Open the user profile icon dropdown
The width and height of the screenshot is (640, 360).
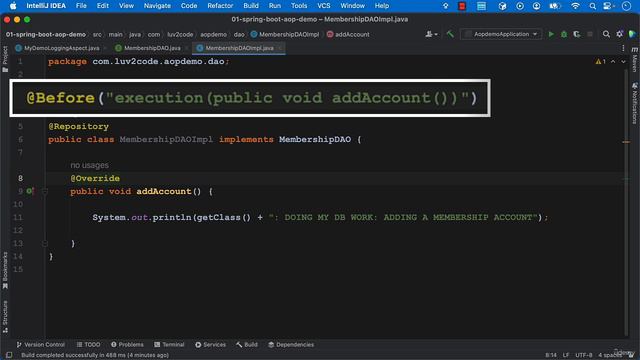431,34
